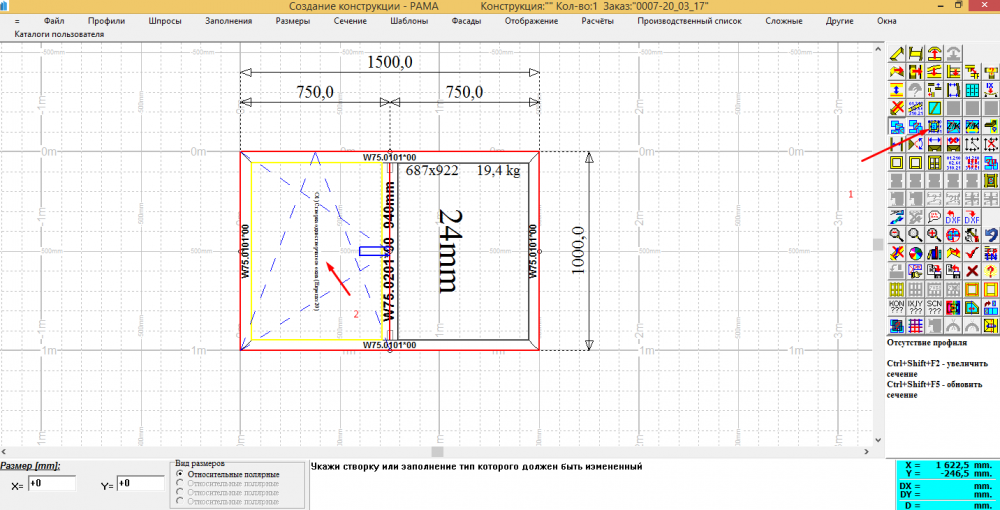Click the DXF export icon with right arrow
The image size is (1000, 510).
click(972, 216)
